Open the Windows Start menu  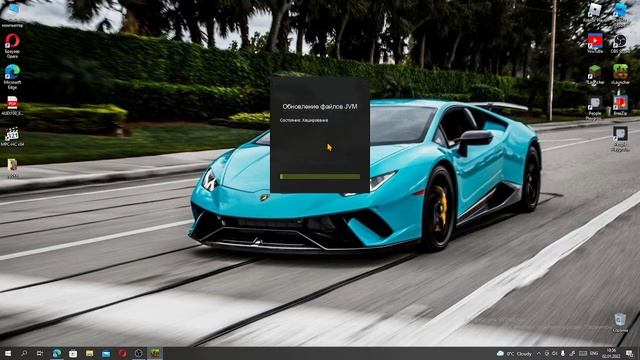click(8, 353)
